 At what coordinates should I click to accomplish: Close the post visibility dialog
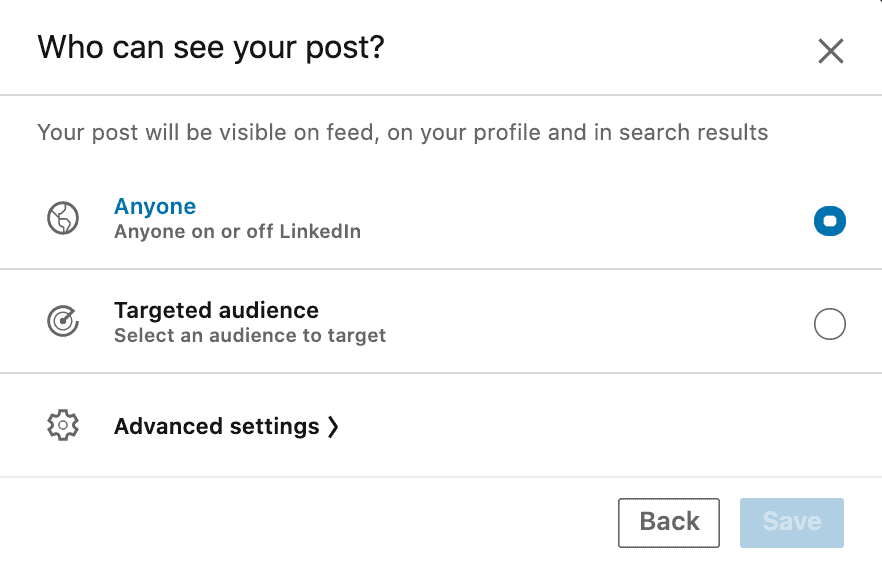point(830,51)
